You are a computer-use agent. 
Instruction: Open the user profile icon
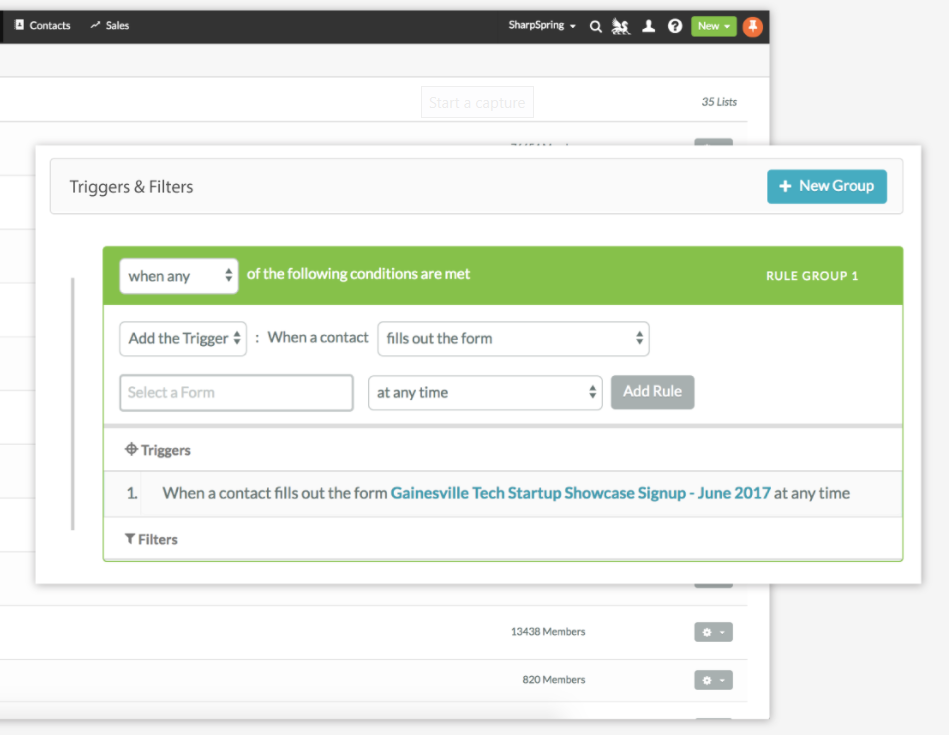click(x=648, y=26)
